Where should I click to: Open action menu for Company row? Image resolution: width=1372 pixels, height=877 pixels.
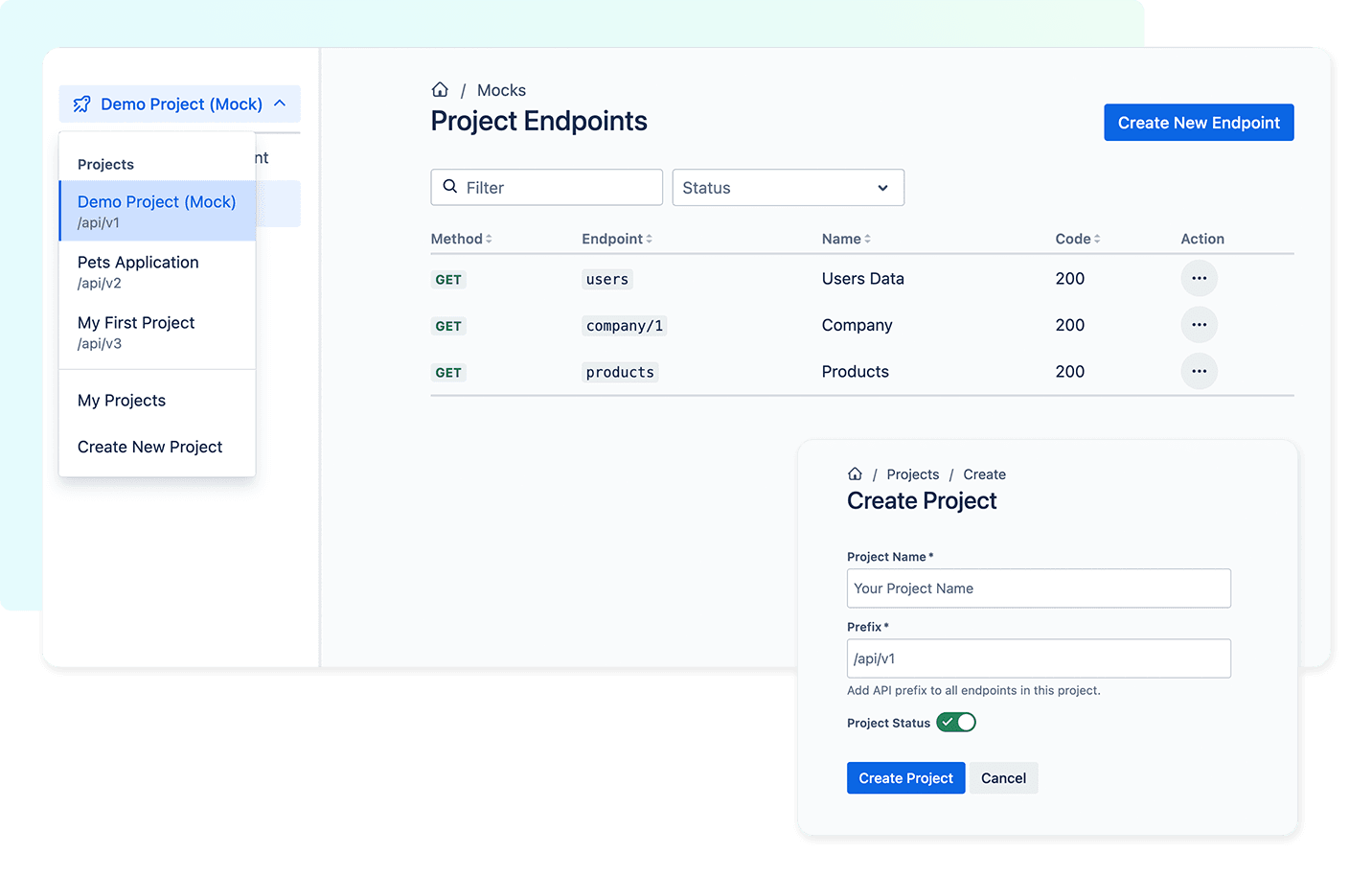[1199, 325]
